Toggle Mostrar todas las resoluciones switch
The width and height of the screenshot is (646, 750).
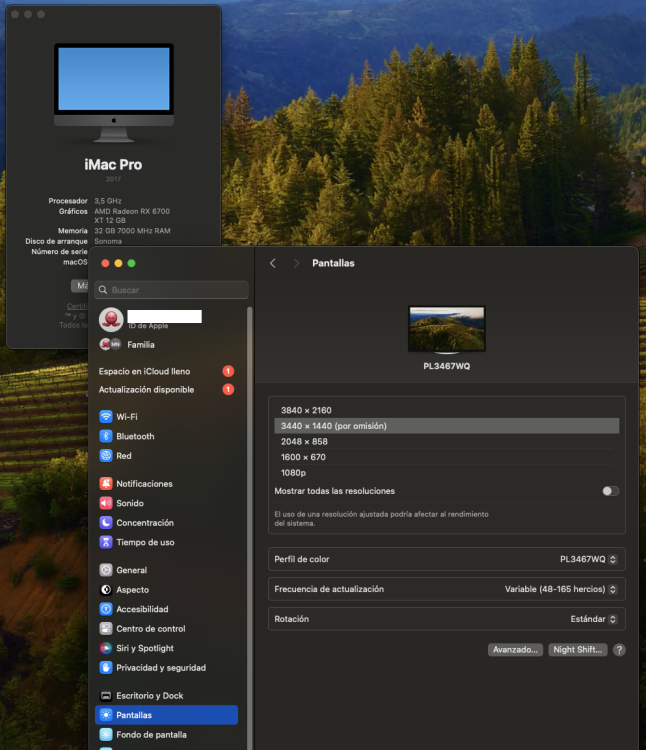point(610,491)
